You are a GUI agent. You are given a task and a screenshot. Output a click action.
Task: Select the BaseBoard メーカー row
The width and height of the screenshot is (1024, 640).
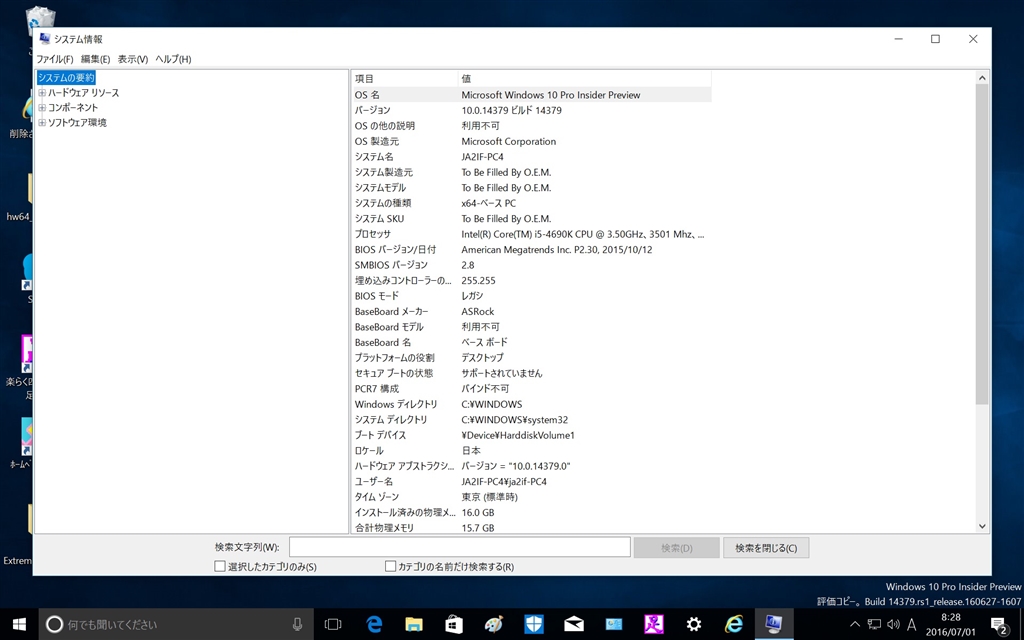pos(532,312)
